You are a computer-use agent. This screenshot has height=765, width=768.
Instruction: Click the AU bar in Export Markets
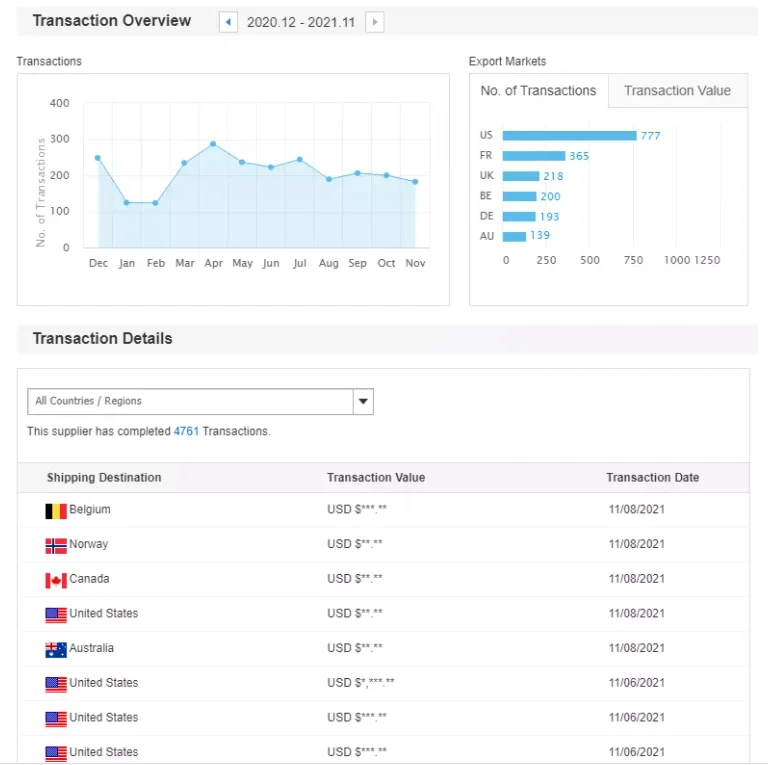[514, 236]
